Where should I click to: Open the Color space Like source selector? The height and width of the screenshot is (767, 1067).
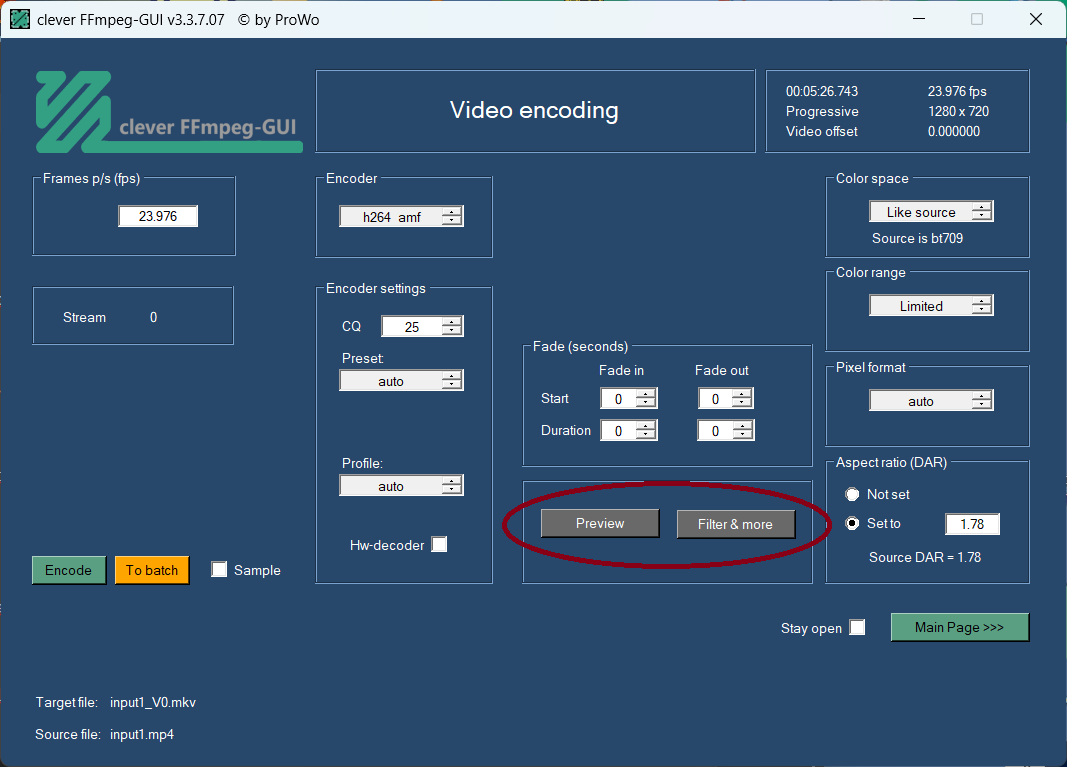931,212
